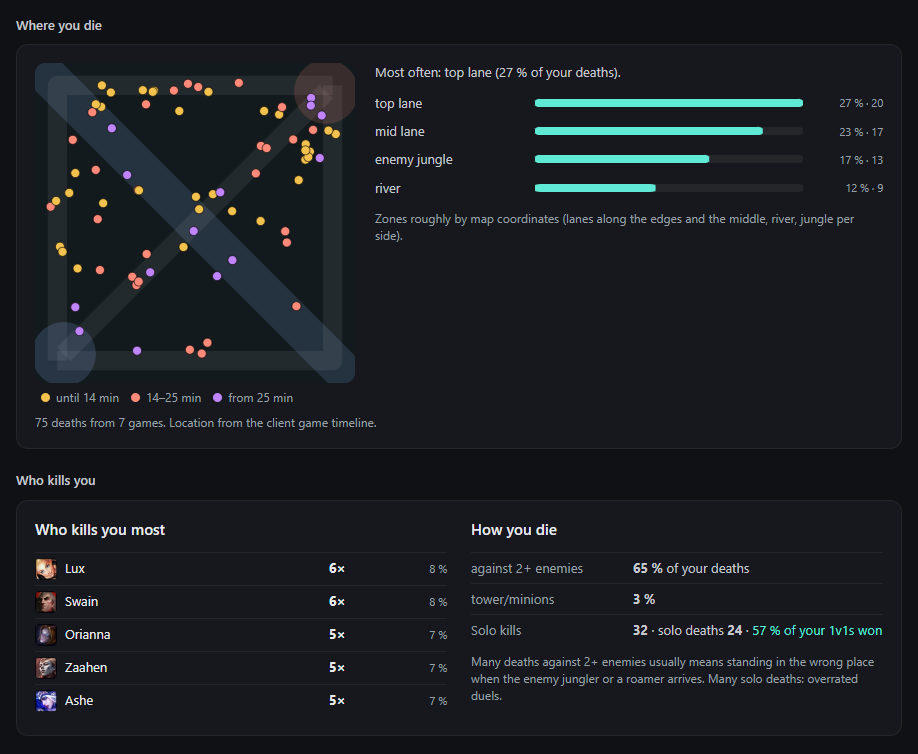The width and height of the screenshot is (918, 754).
Task: Click Zaahen's '5×' kill count
Action: (x=337, y=667)
